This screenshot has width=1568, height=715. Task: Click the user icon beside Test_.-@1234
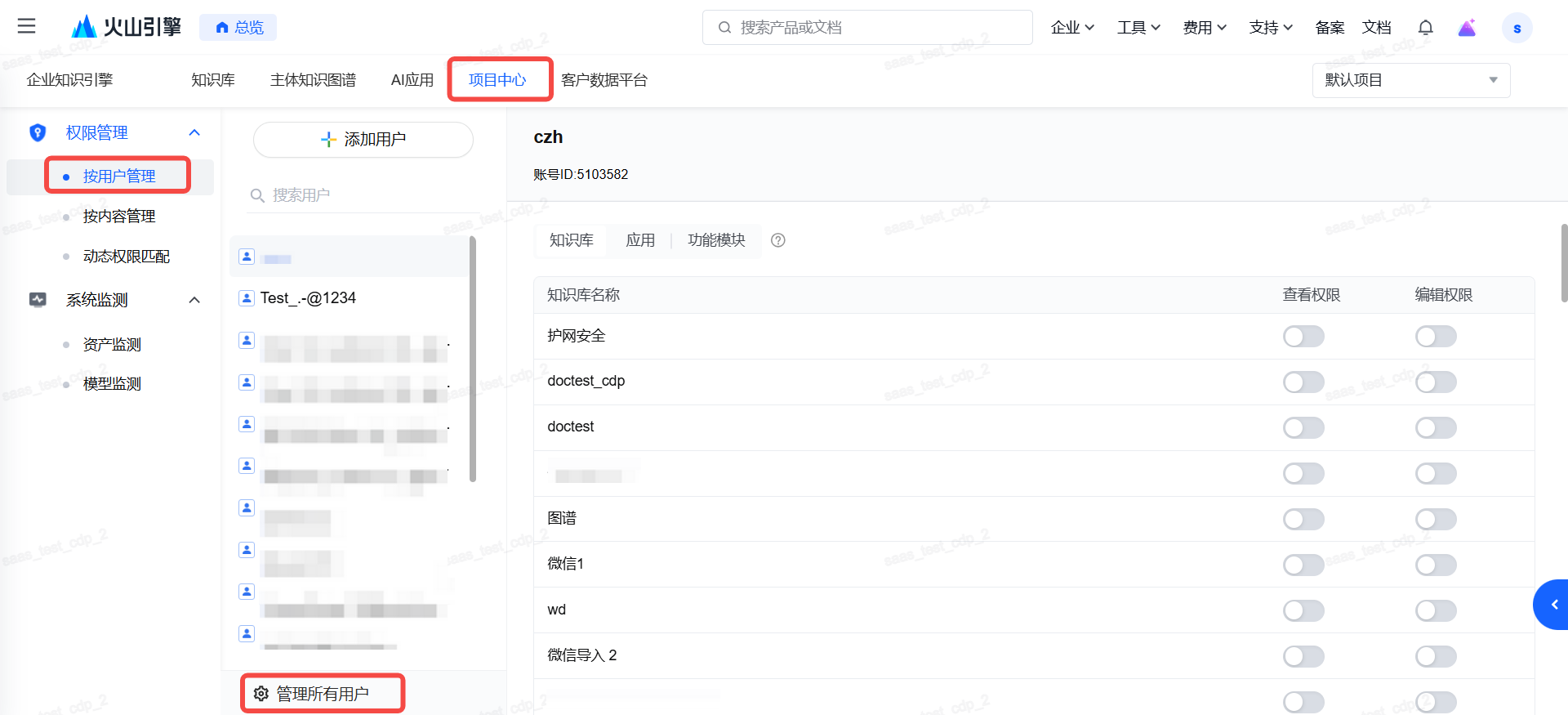pos(247,298)
